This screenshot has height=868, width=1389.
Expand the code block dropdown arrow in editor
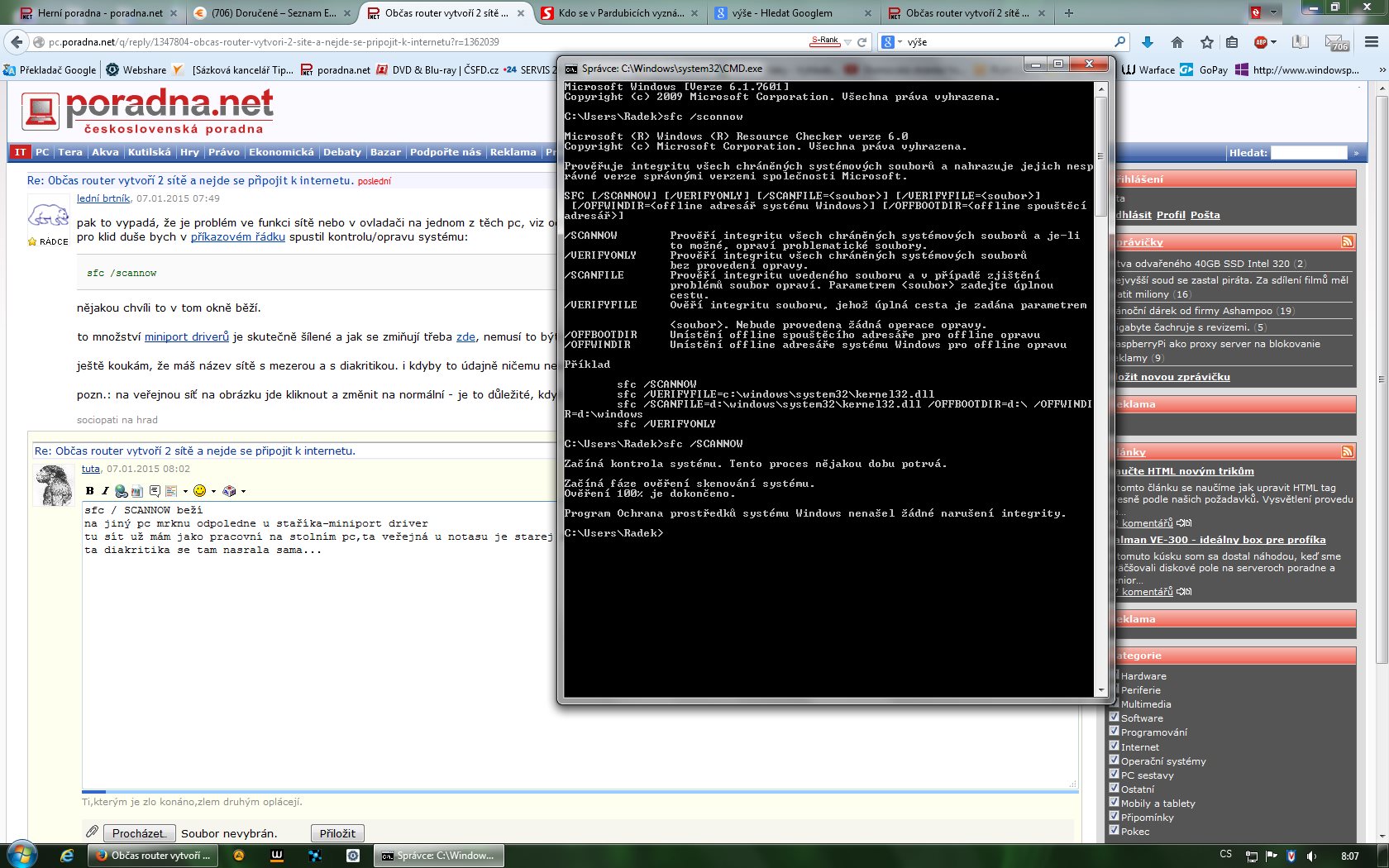[185, 492]
